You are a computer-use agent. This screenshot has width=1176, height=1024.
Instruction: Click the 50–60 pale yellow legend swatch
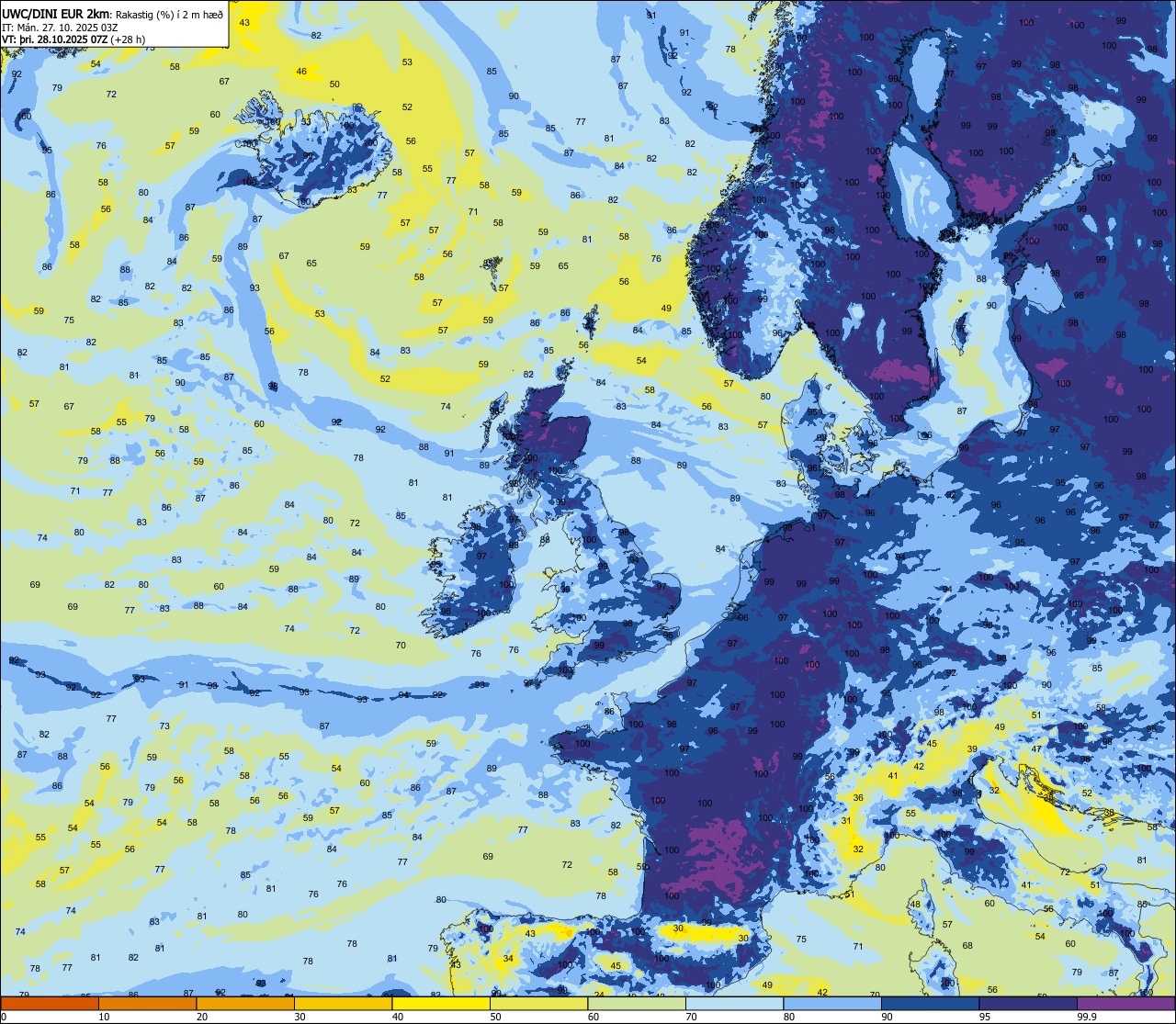pyautogui.click(x=538, y=1003)
